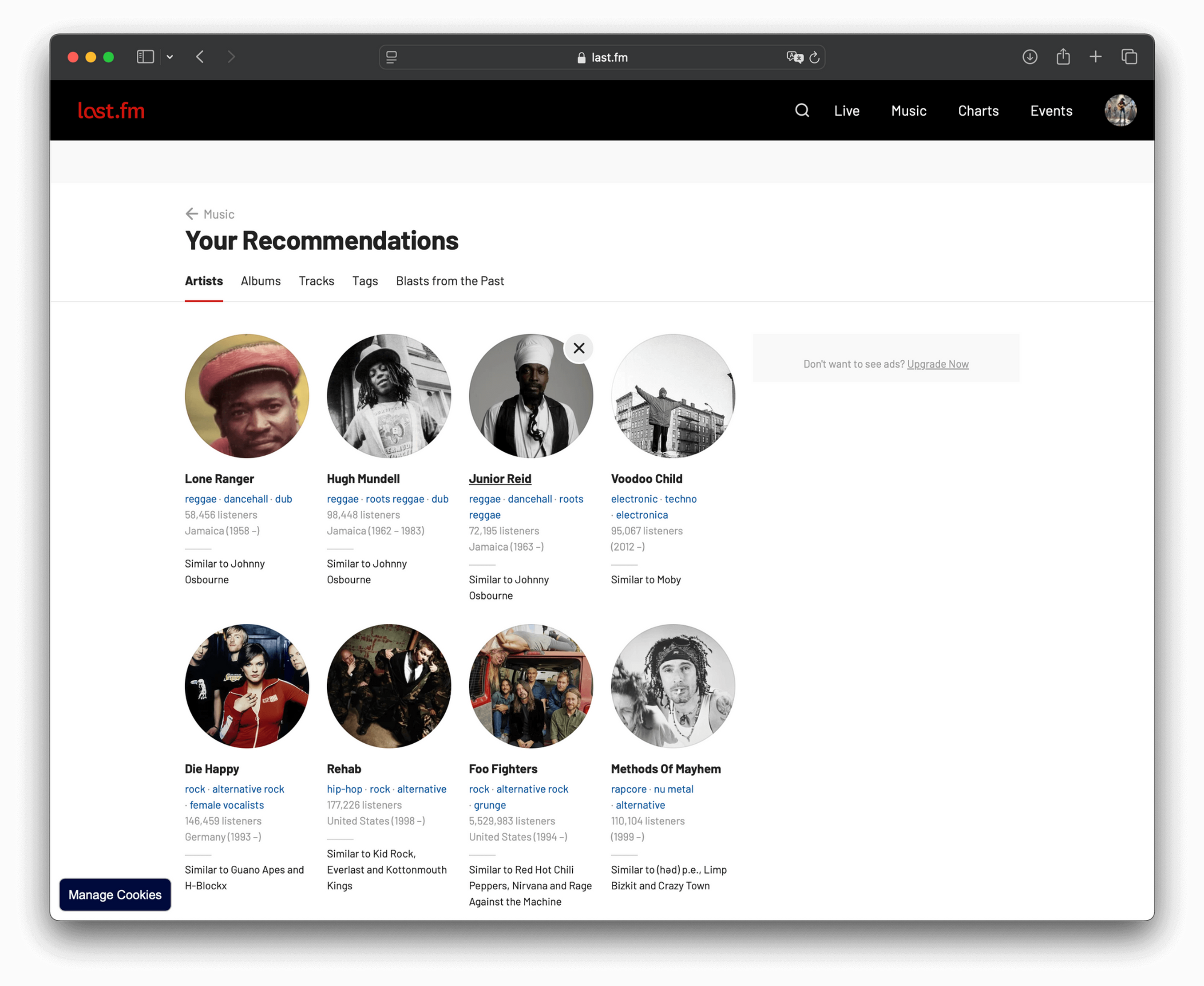Screen dimensions: 1204x986
Task: Click the Upgrade Now link
Action: tap(938, 363)
